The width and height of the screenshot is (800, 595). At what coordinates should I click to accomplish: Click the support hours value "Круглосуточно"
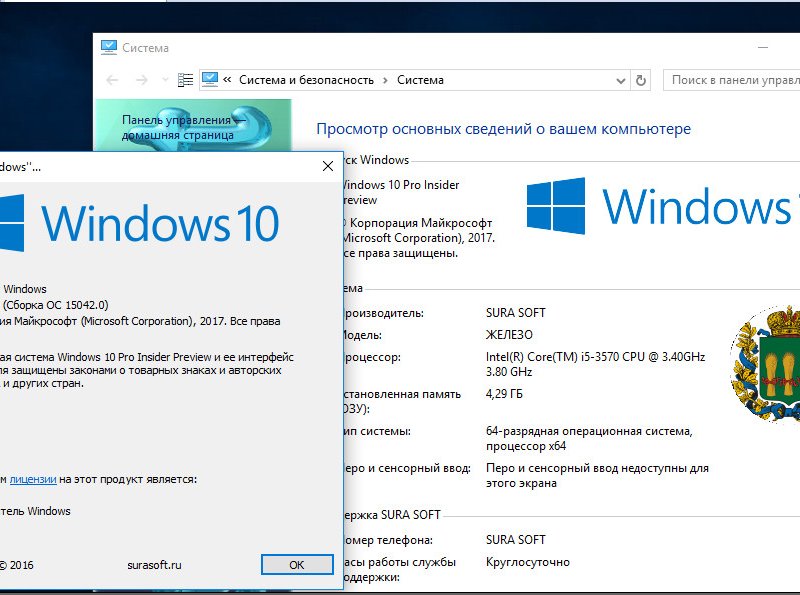coord(528,562)
